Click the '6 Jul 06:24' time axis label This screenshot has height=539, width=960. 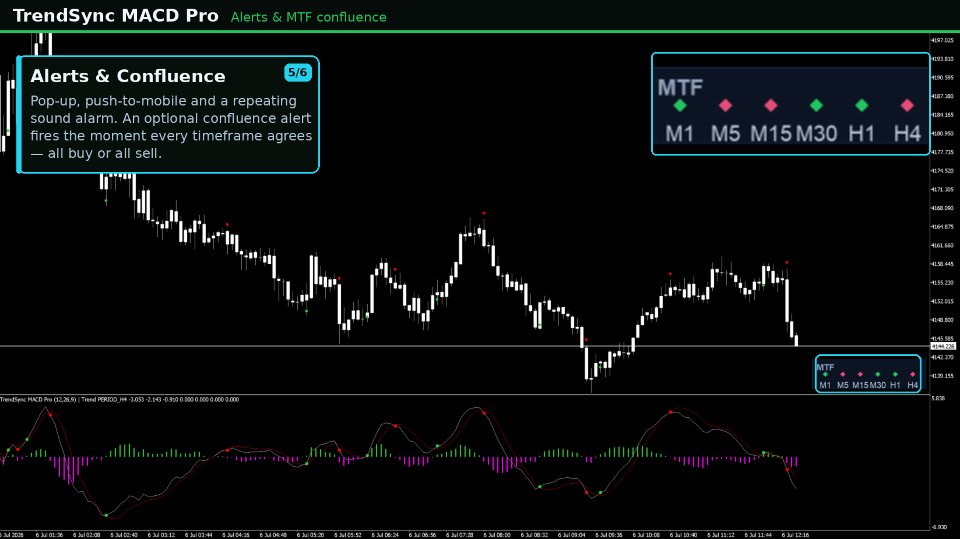[385, 535]
